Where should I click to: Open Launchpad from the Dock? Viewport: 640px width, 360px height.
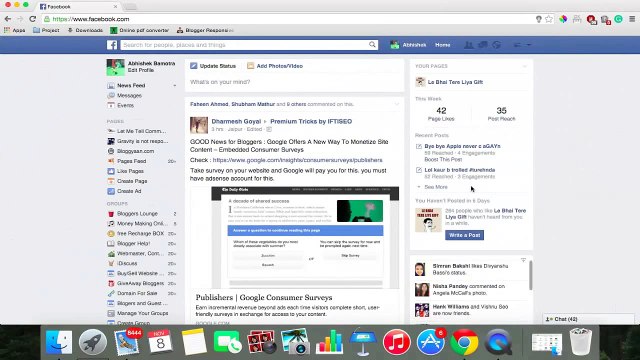point(93,342)
